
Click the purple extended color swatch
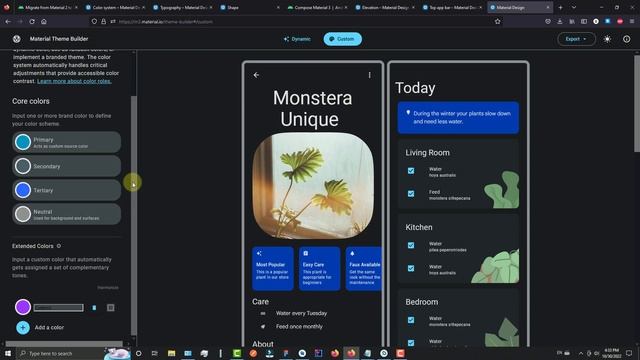click(23, 307)
